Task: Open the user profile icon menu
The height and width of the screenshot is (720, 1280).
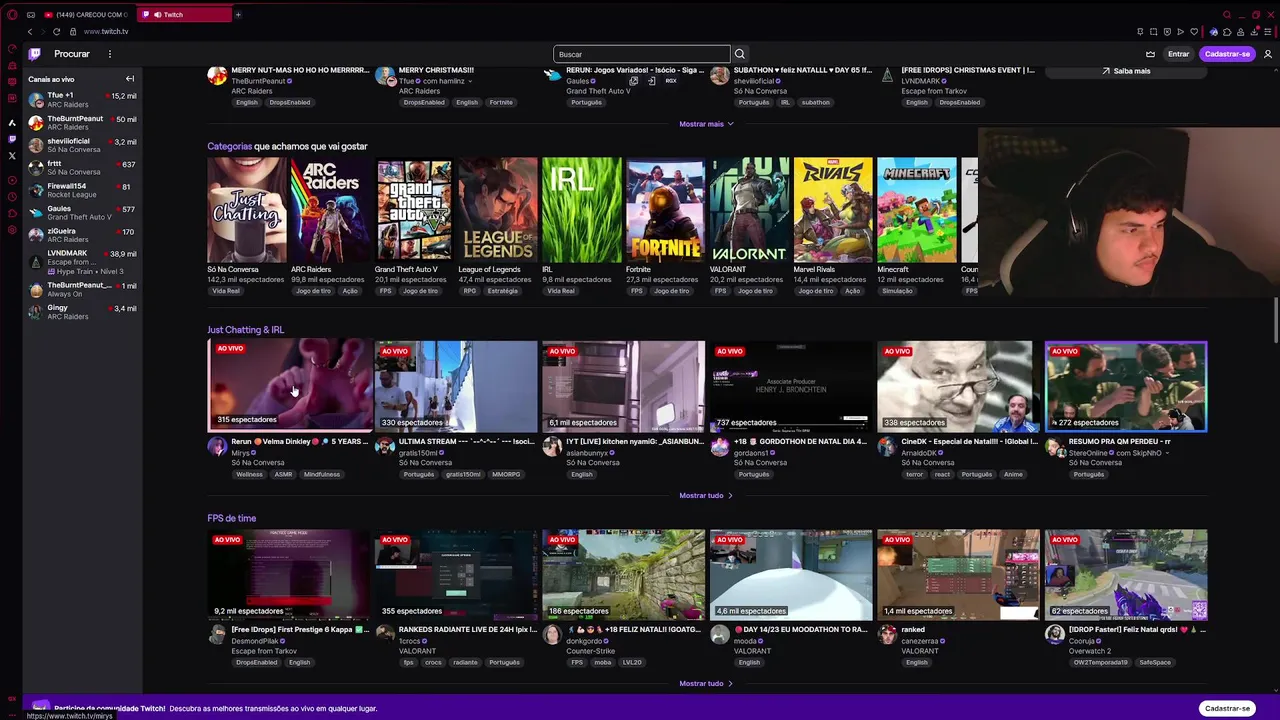Action: pos(1269,54)
